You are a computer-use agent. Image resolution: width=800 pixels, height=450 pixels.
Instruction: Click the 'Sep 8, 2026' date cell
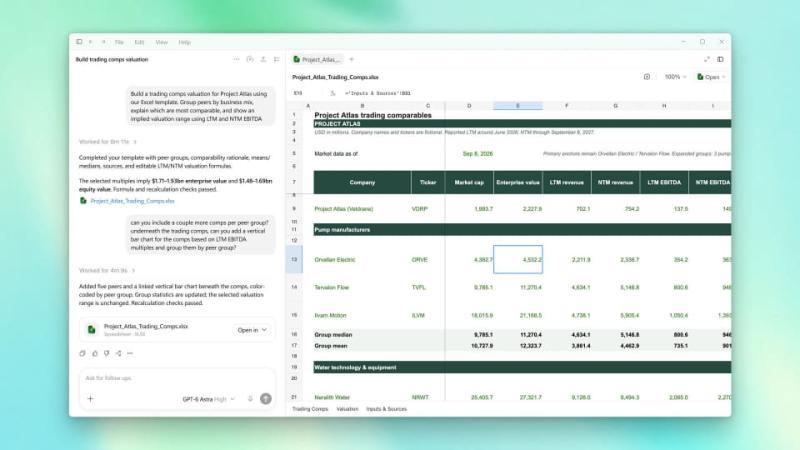[478, 154]
